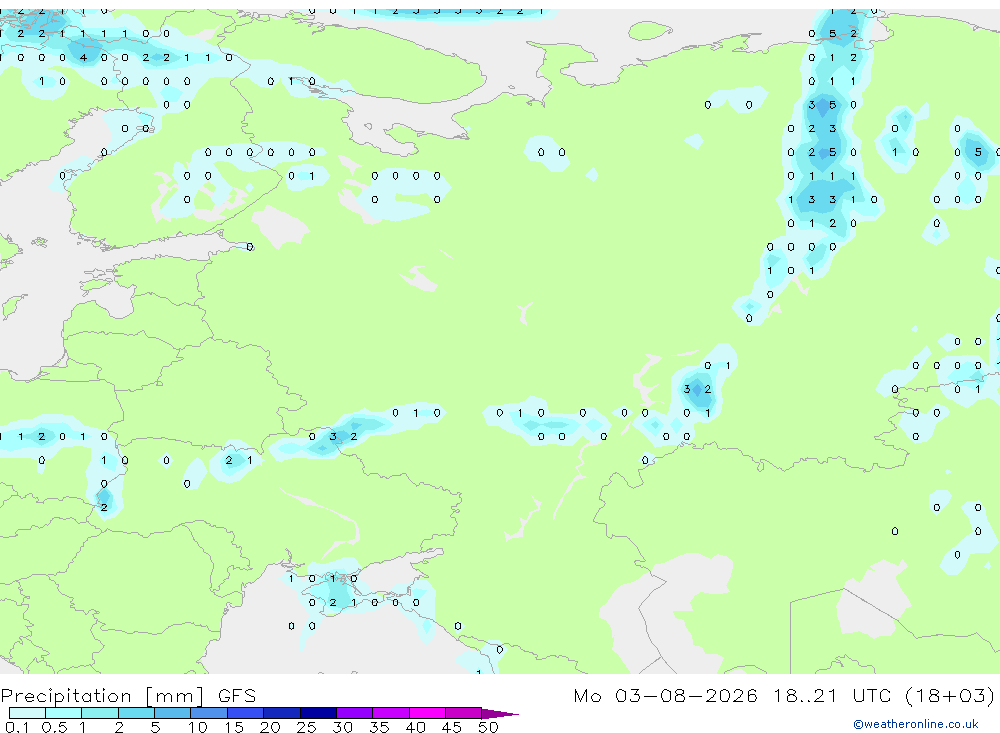Click the date 'Mo 03-08-2026'
1000x733 pixels.
665,695
